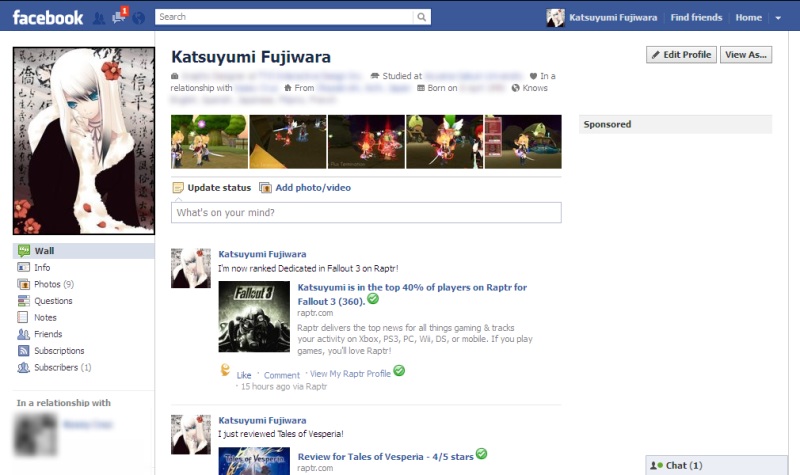The image size is (800, 475).
Task: Click the Subscribers icon in the sidebar
Action: click(23, 367)
